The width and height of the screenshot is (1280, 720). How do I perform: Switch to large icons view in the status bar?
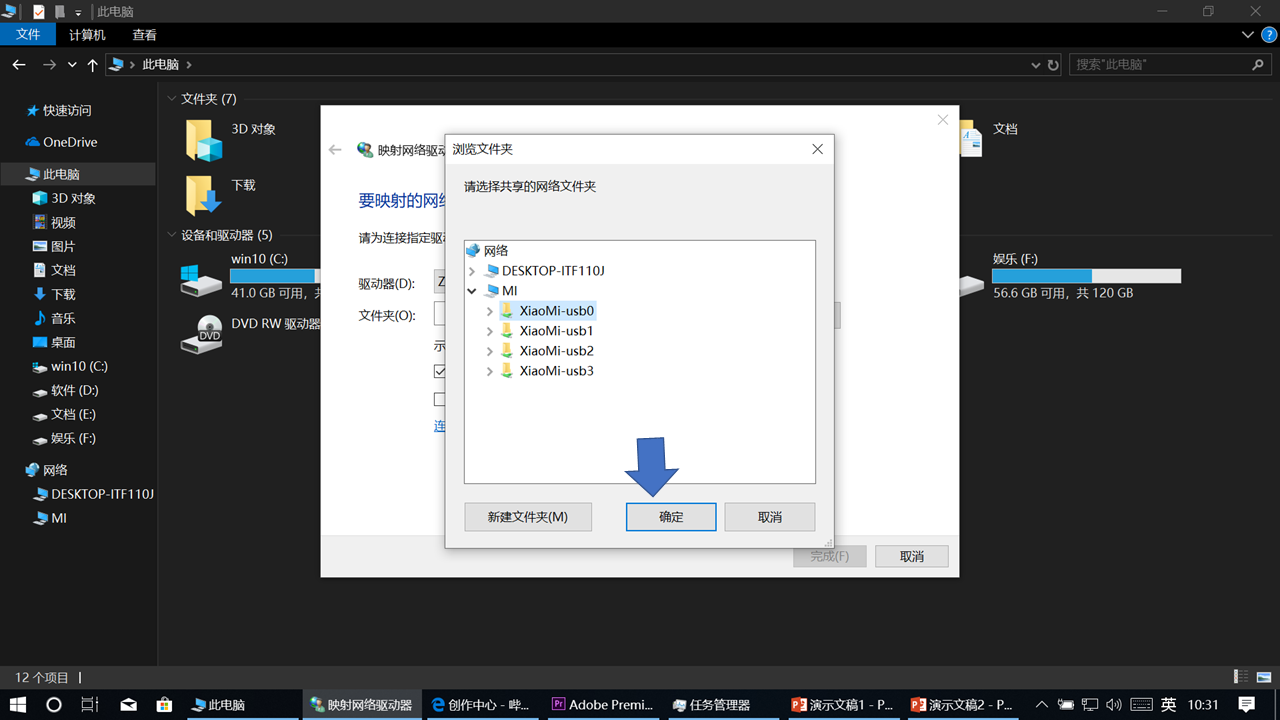click(x=1264, y=677)
